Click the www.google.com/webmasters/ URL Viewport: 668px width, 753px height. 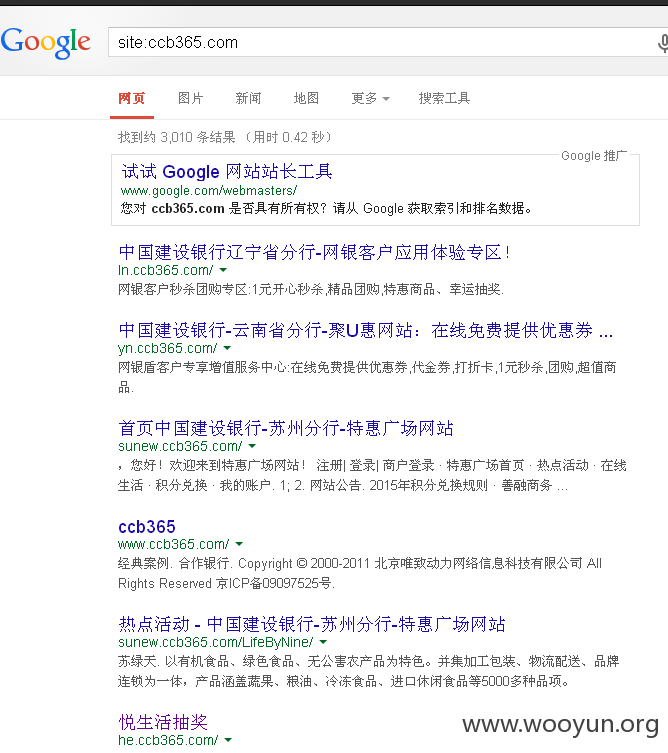(x=209, y=191)
